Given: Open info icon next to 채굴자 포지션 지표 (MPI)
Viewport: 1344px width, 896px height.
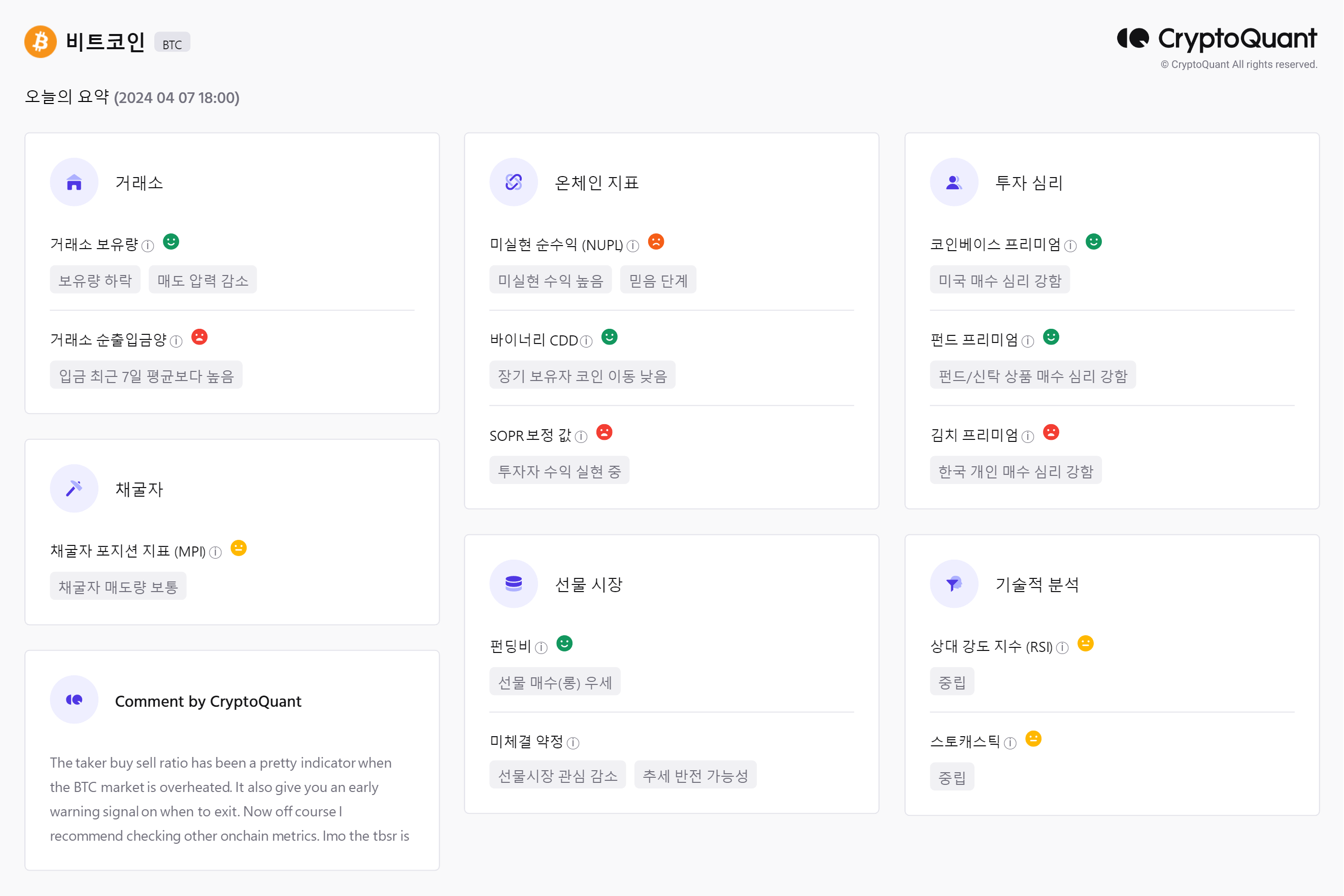Looking at the screenshot, I should tap(216, 552).
